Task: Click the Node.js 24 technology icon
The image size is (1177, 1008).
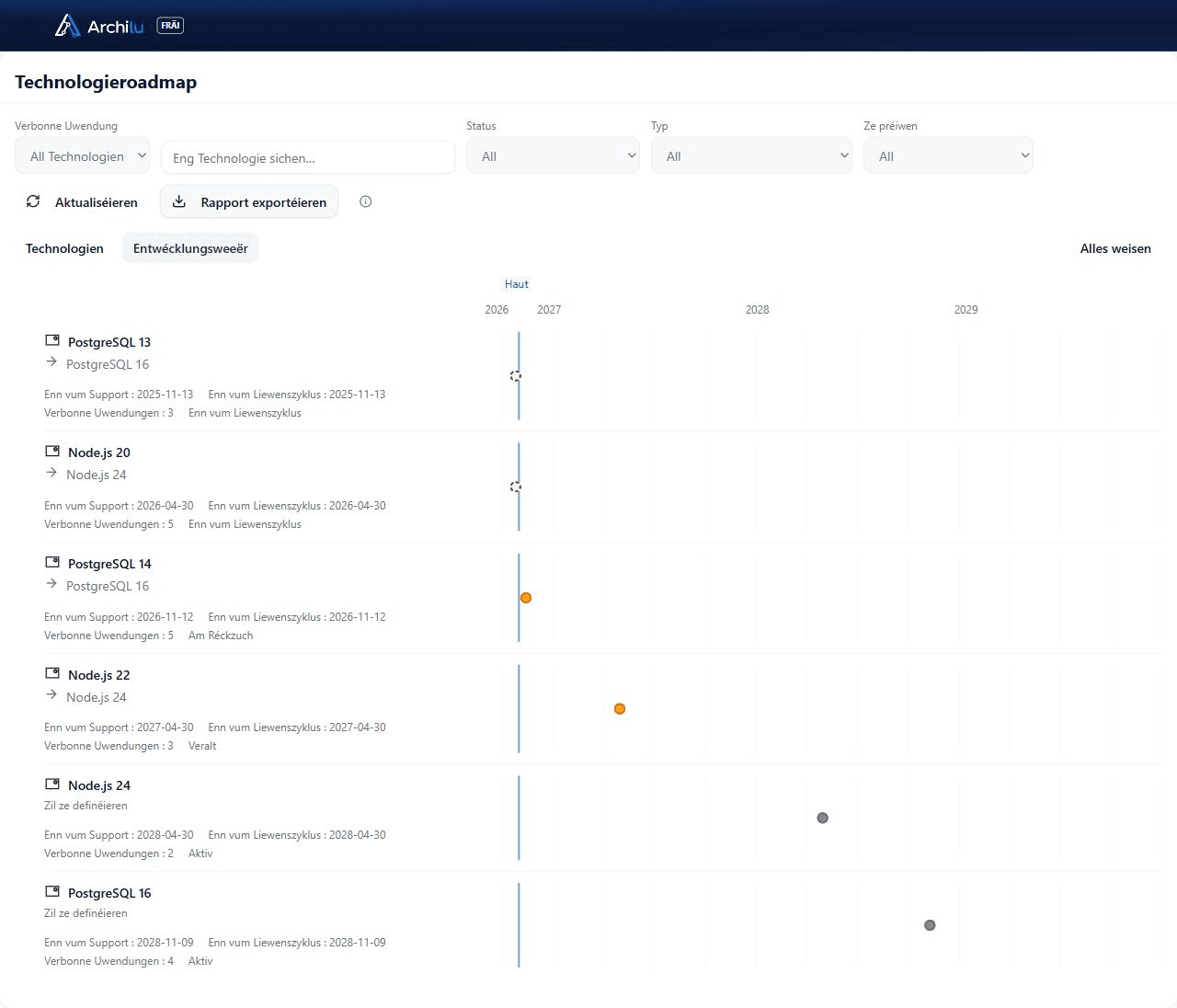Action: click(x=52, y=785)
